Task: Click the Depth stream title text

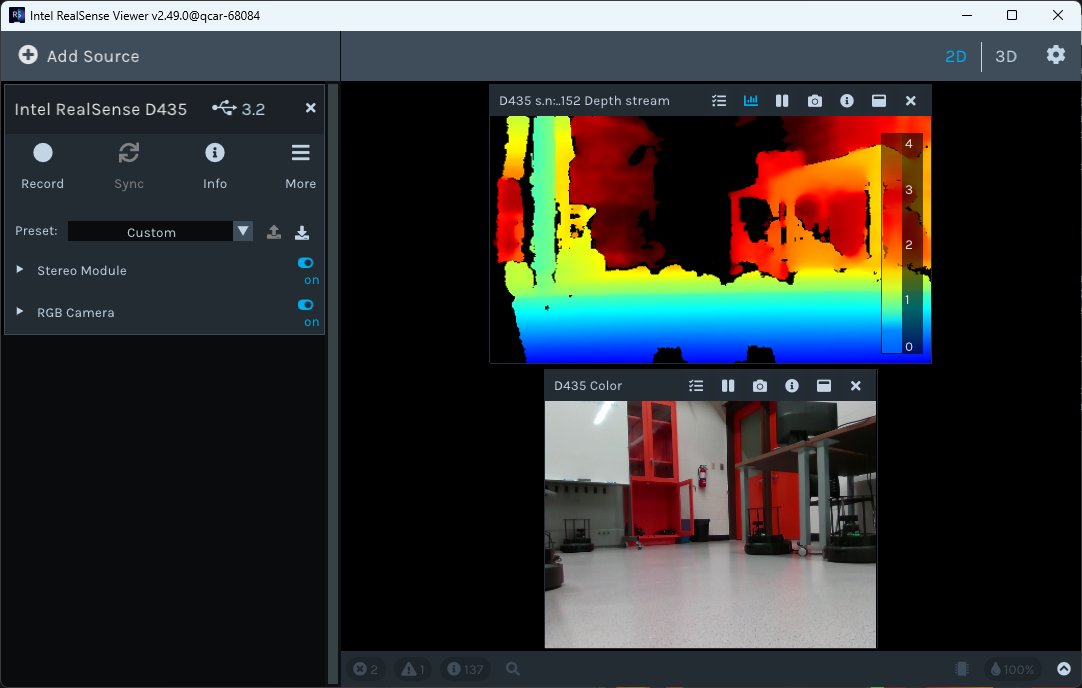Action: (x=584, y=101)
